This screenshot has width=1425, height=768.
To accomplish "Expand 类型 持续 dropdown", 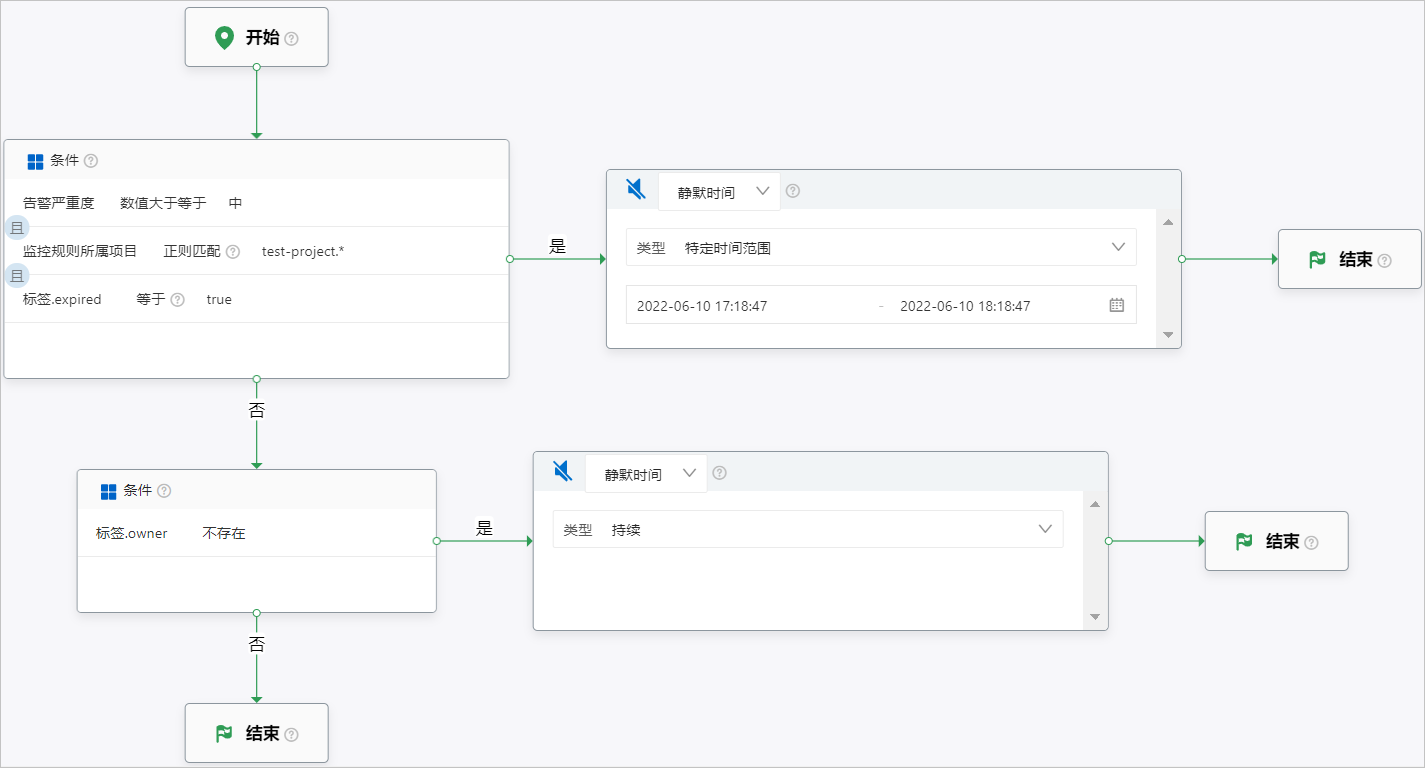I will (808, 529).
